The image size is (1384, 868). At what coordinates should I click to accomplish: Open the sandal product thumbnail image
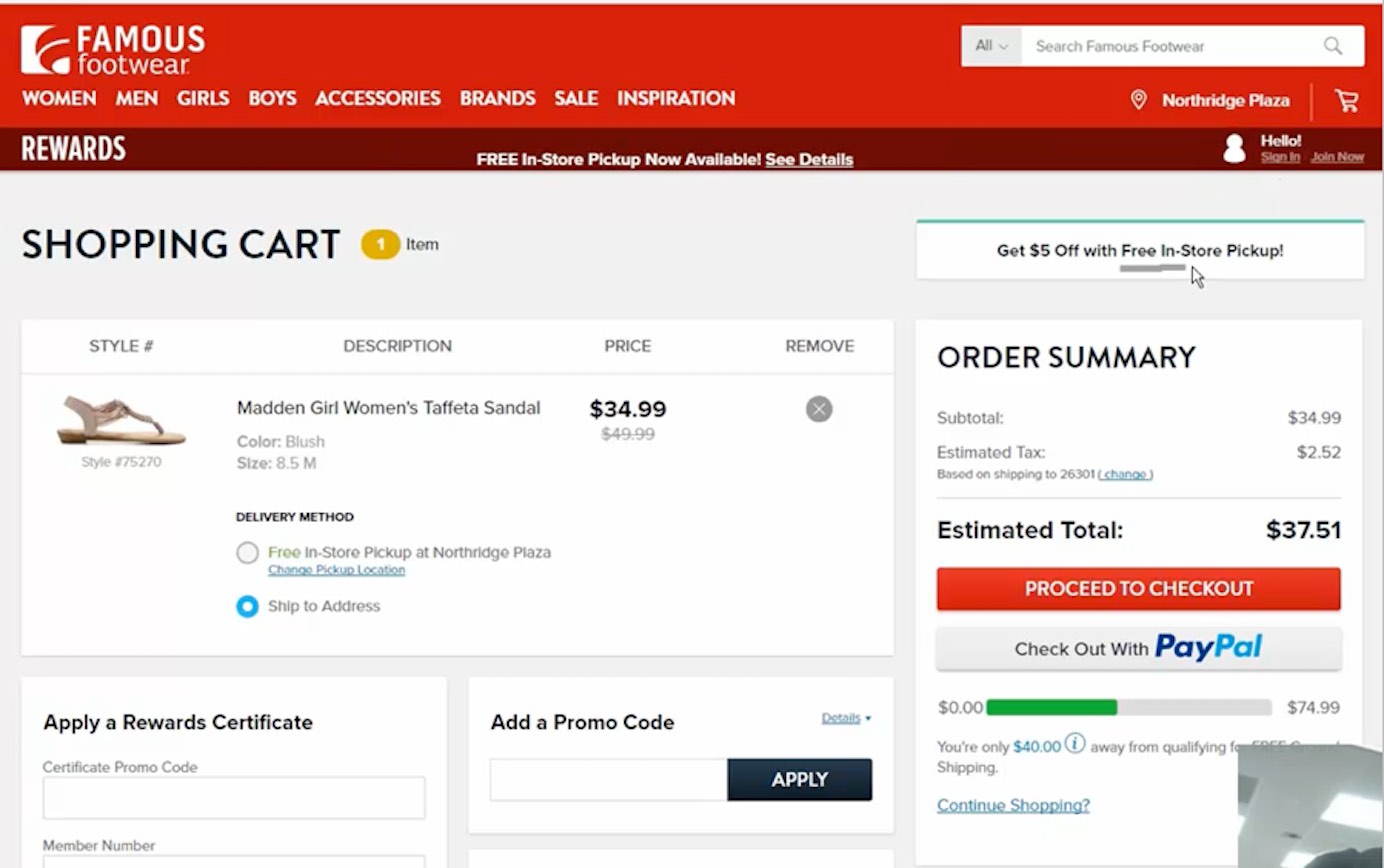120,424
